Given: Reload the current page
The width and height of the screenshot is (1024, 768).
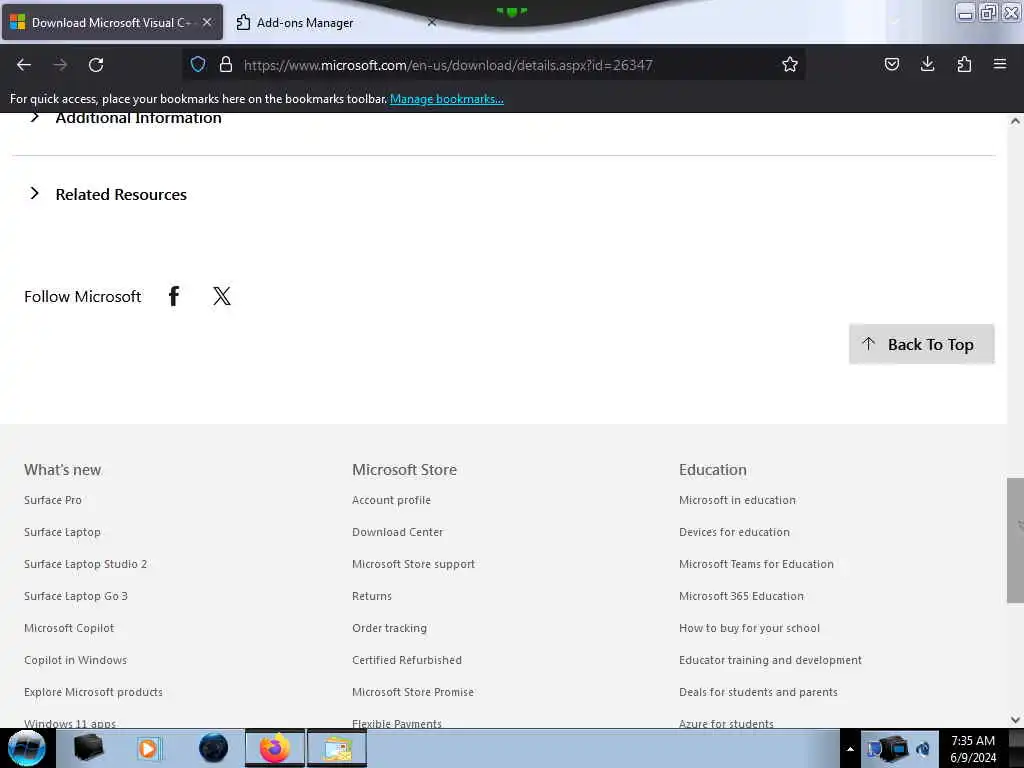Looking at the screenshot, I should click(96, 65).
